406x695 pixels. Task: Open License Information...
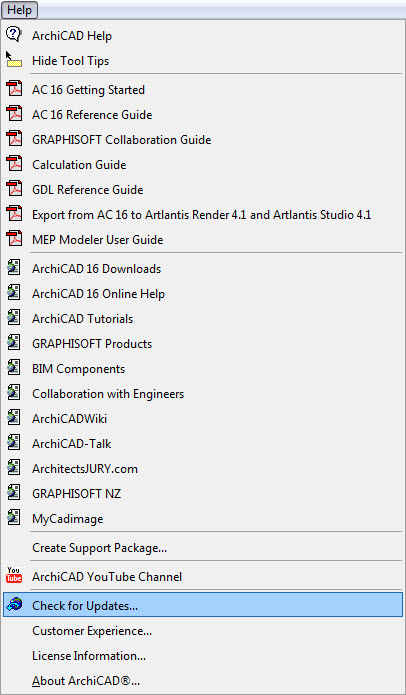(x=203, y=656)
